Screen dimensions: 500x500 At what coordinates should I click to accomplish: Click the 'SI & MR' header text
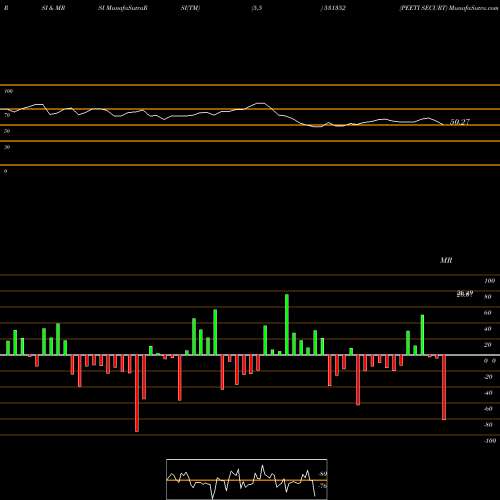tap(53, 8)
